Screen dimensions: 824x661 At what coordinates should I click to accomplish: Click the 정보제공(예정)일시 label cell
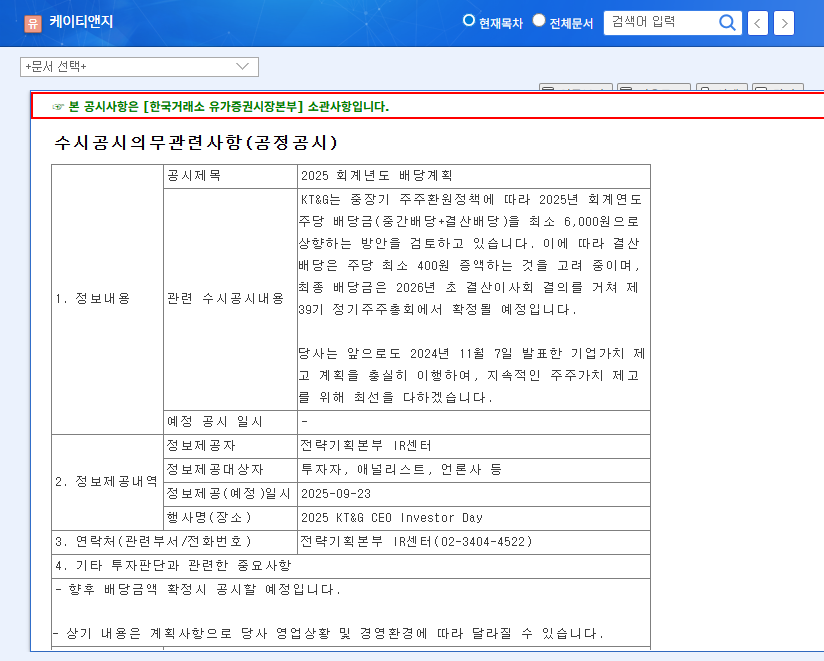point(230,494)
